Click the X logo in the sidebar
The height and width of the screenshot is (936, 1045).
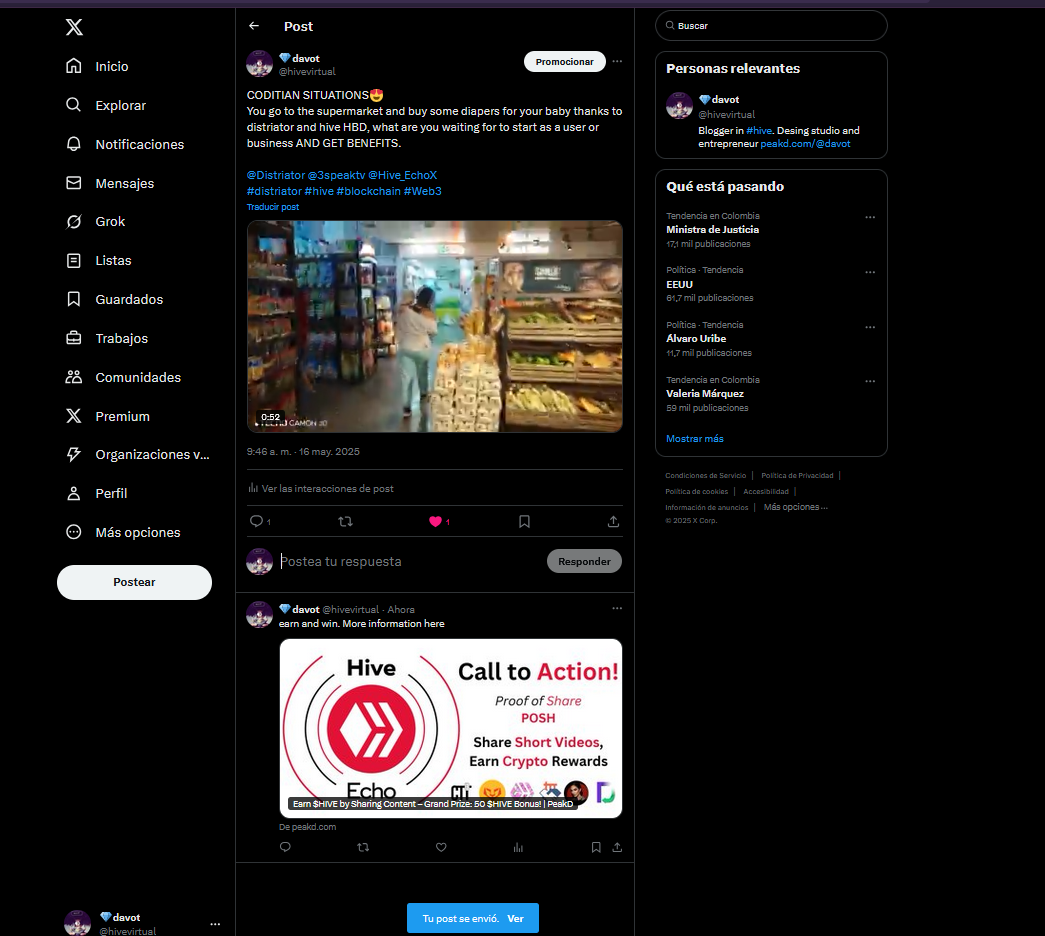(74, 27)
